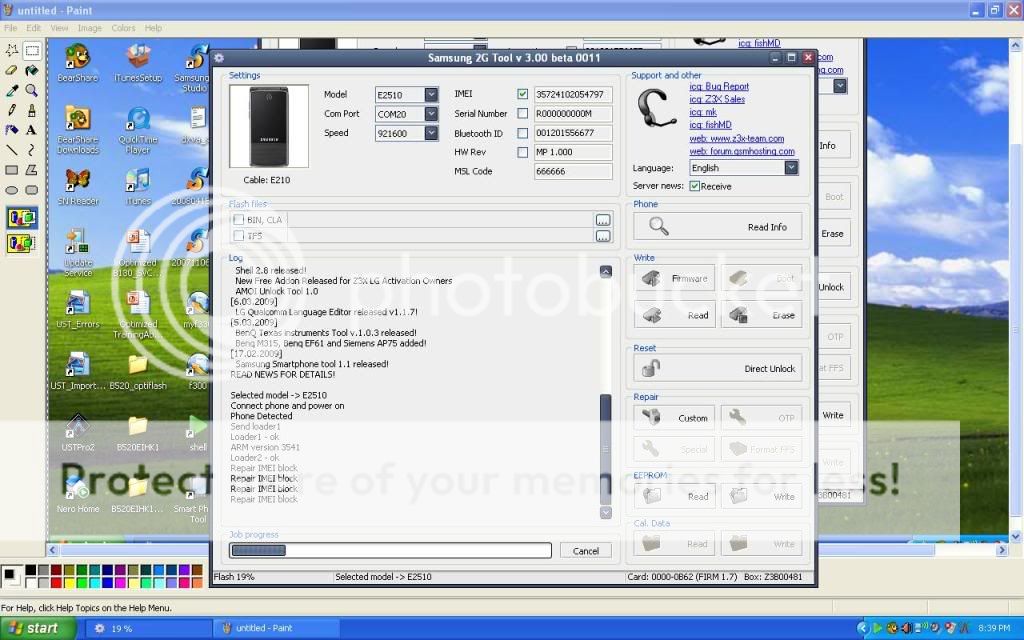
Task: Choose the Curve tool in Paint
Action: (31, 150)
